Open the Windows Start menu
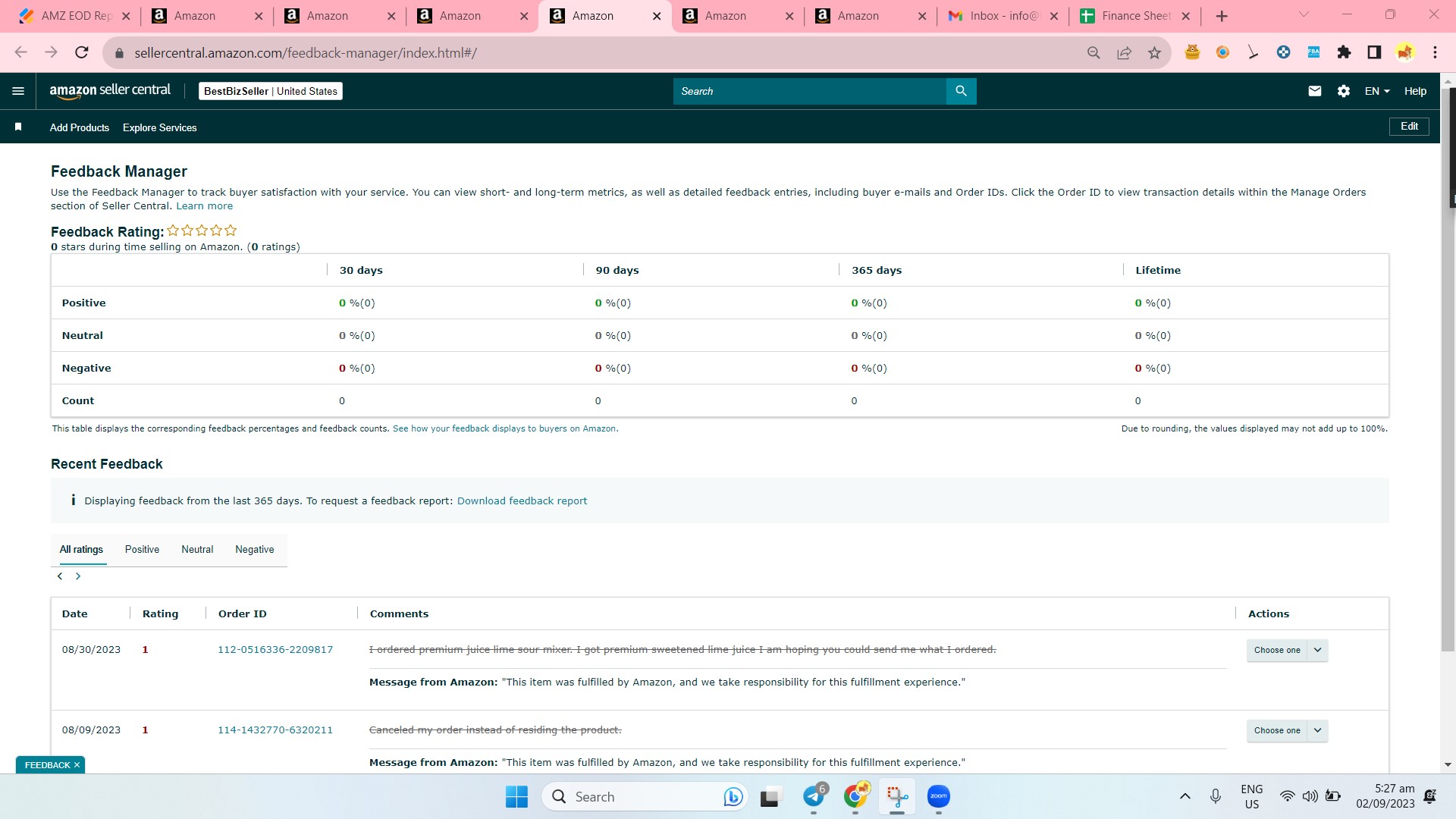This screenshot has width=1456, height=819. click(517, 797)
